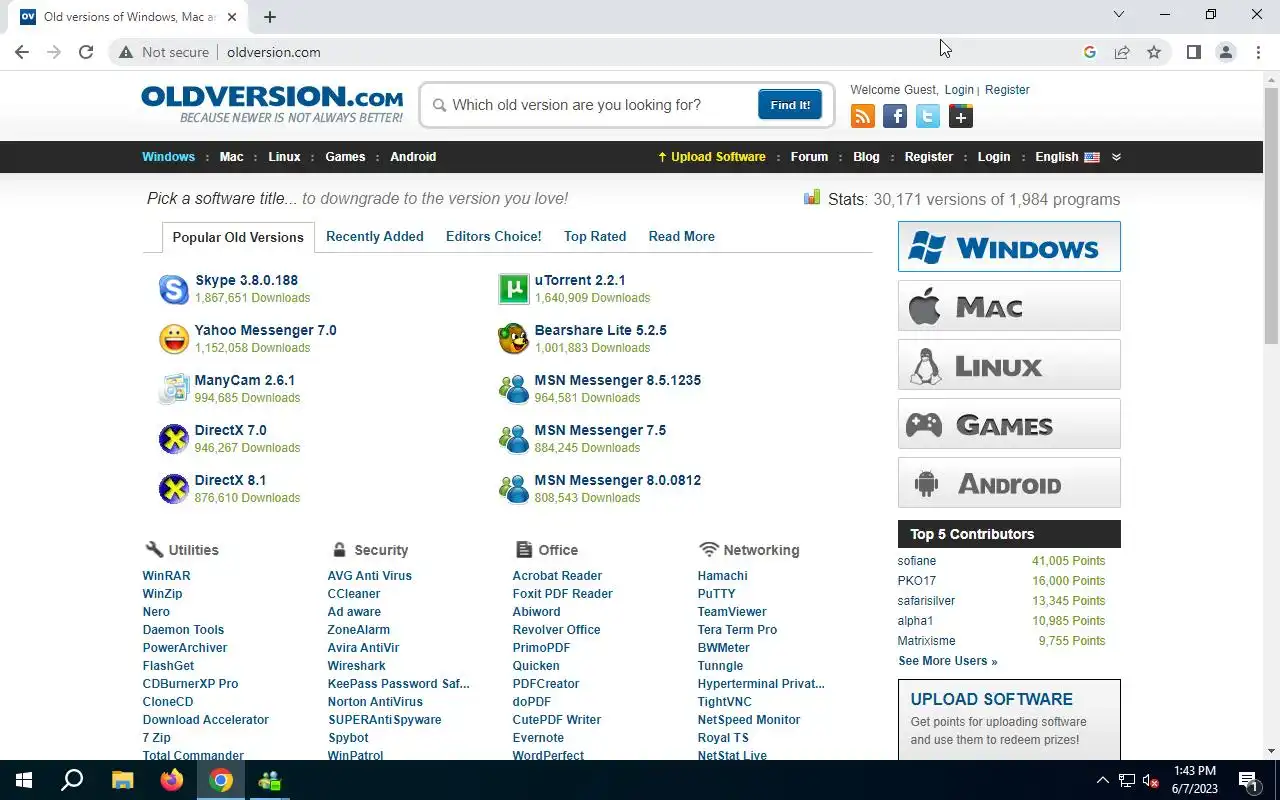Click the MSN Messenger 8.0.0812 icon

[513, 489]
